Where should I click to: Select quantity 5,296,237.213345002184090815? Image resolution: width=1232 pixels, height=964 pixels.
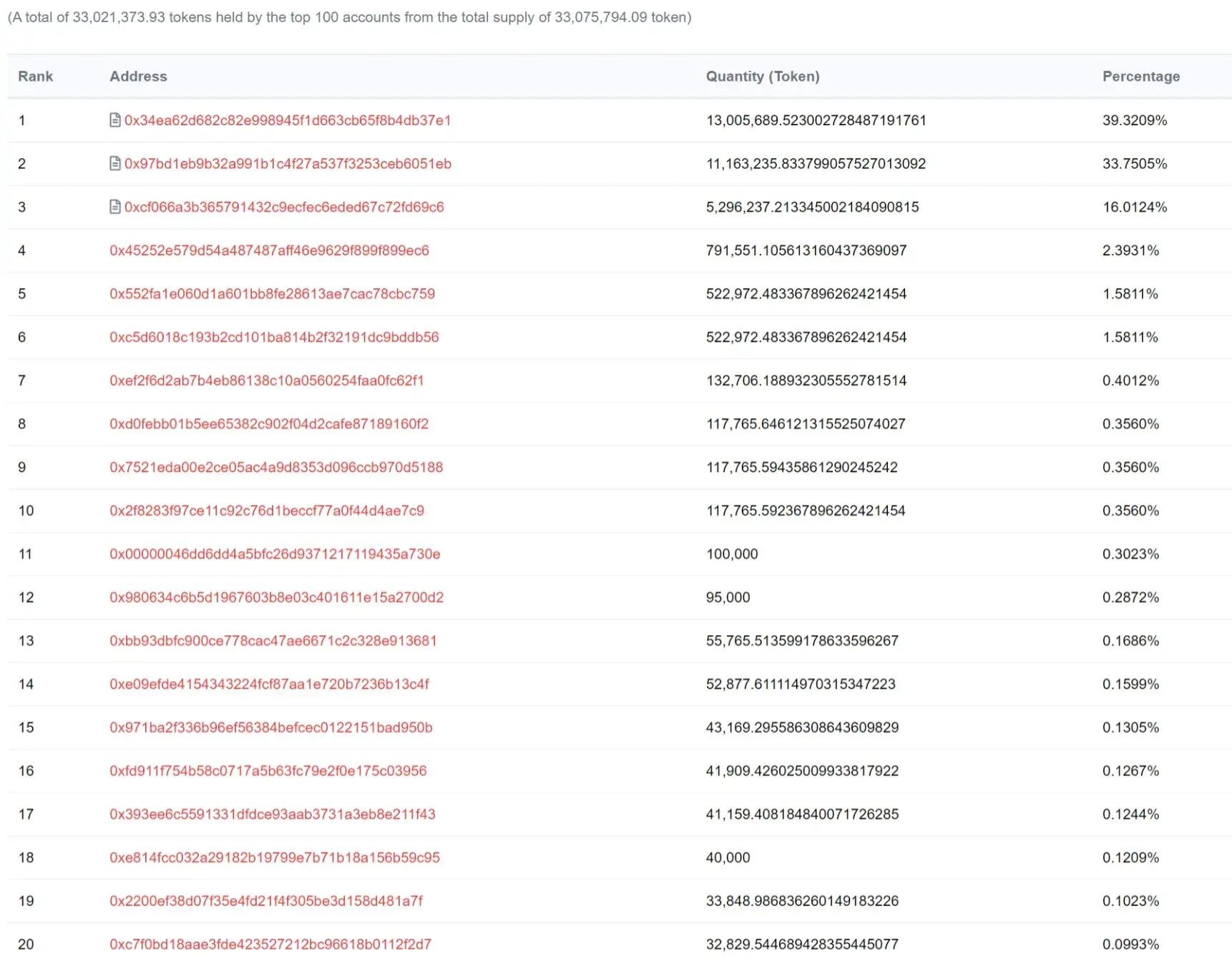click(x=813, y=207)
